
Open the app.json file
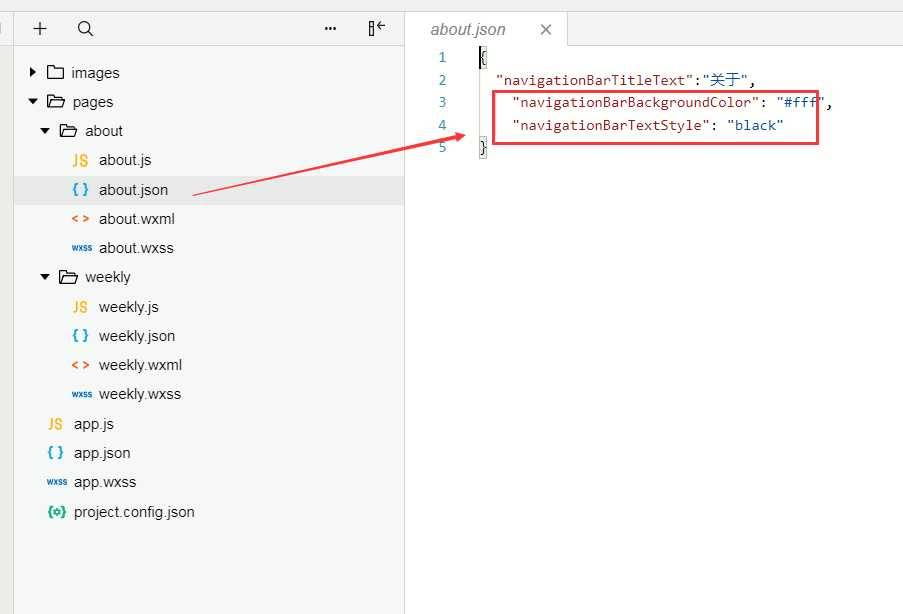click(102, 453)
